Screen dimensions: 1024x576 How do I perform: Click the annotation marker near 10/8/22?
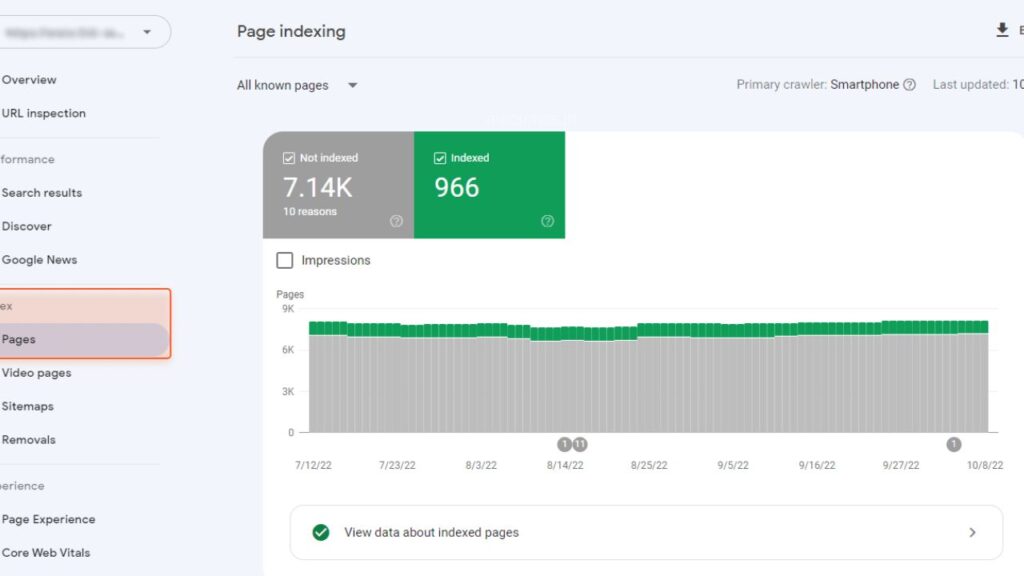[x=953, y=445]
